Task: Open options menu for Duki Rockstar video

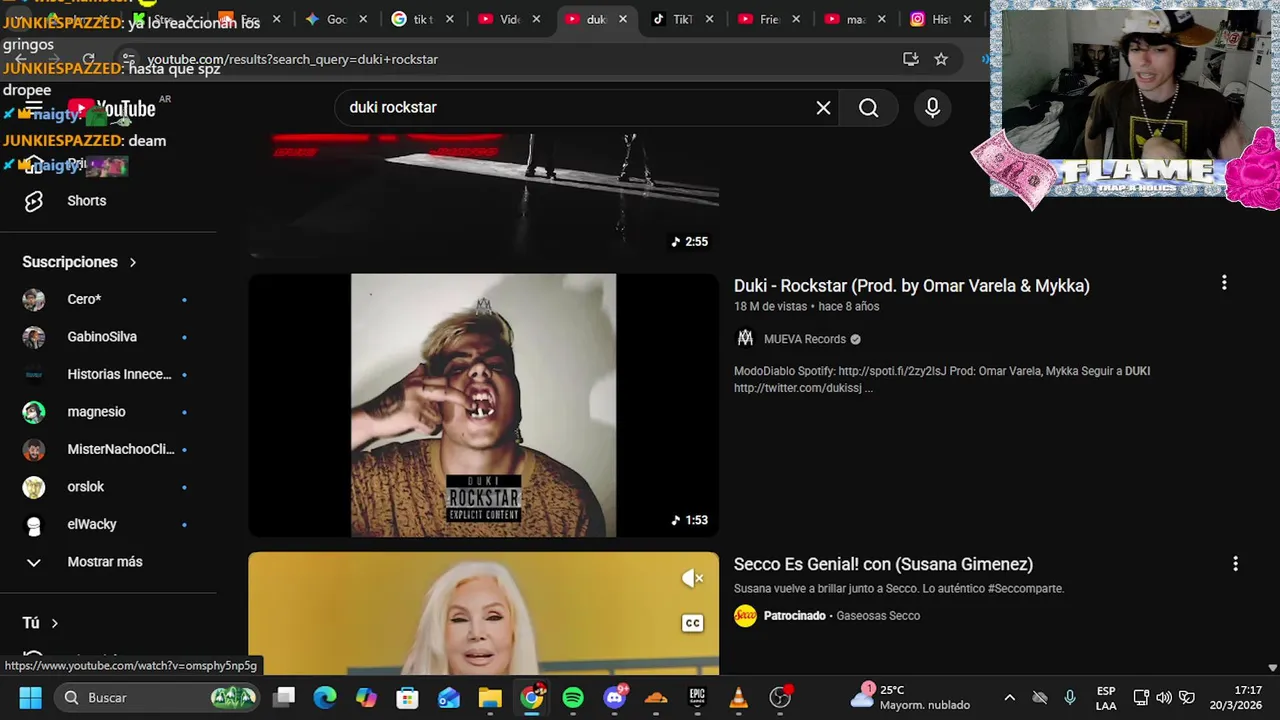Action: tap(1224, 283)
